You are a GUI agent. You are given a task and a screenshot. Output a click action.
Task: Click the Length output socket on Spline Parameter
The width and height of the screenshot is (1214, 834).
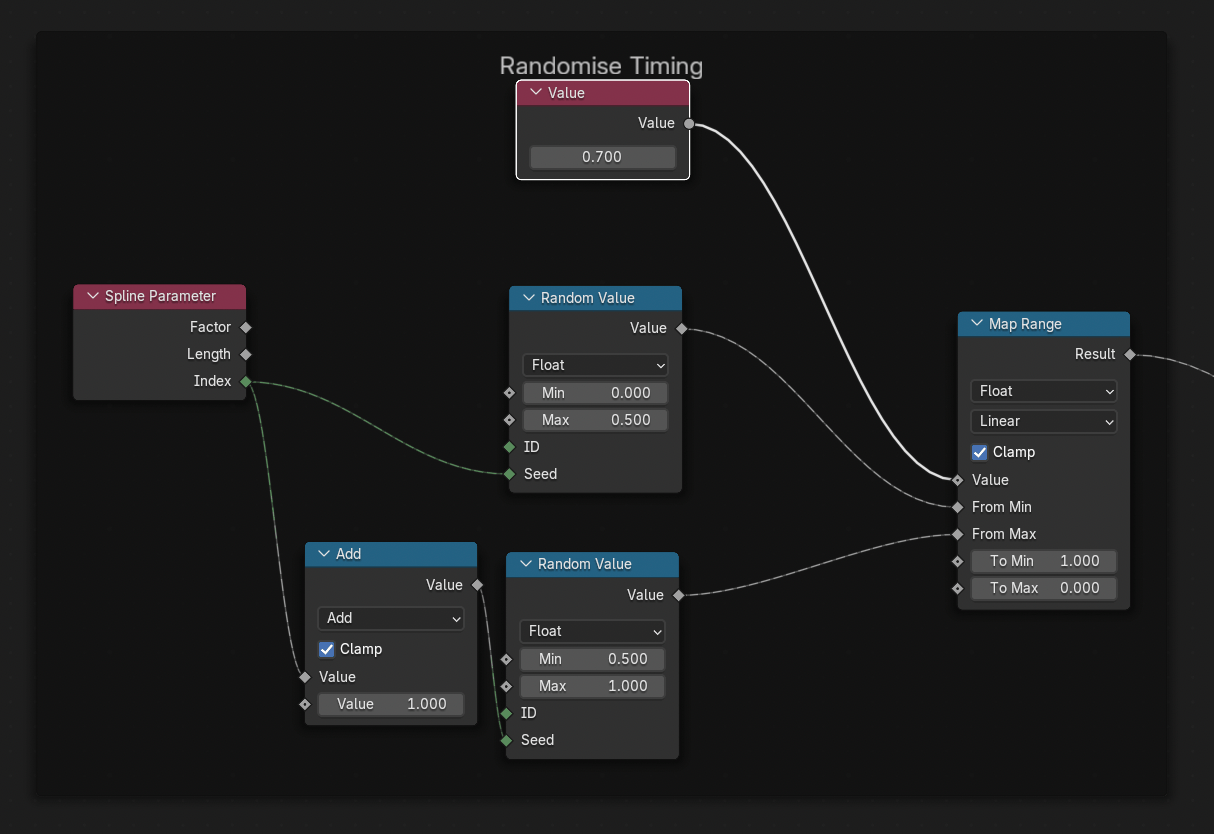coord(245,354)
